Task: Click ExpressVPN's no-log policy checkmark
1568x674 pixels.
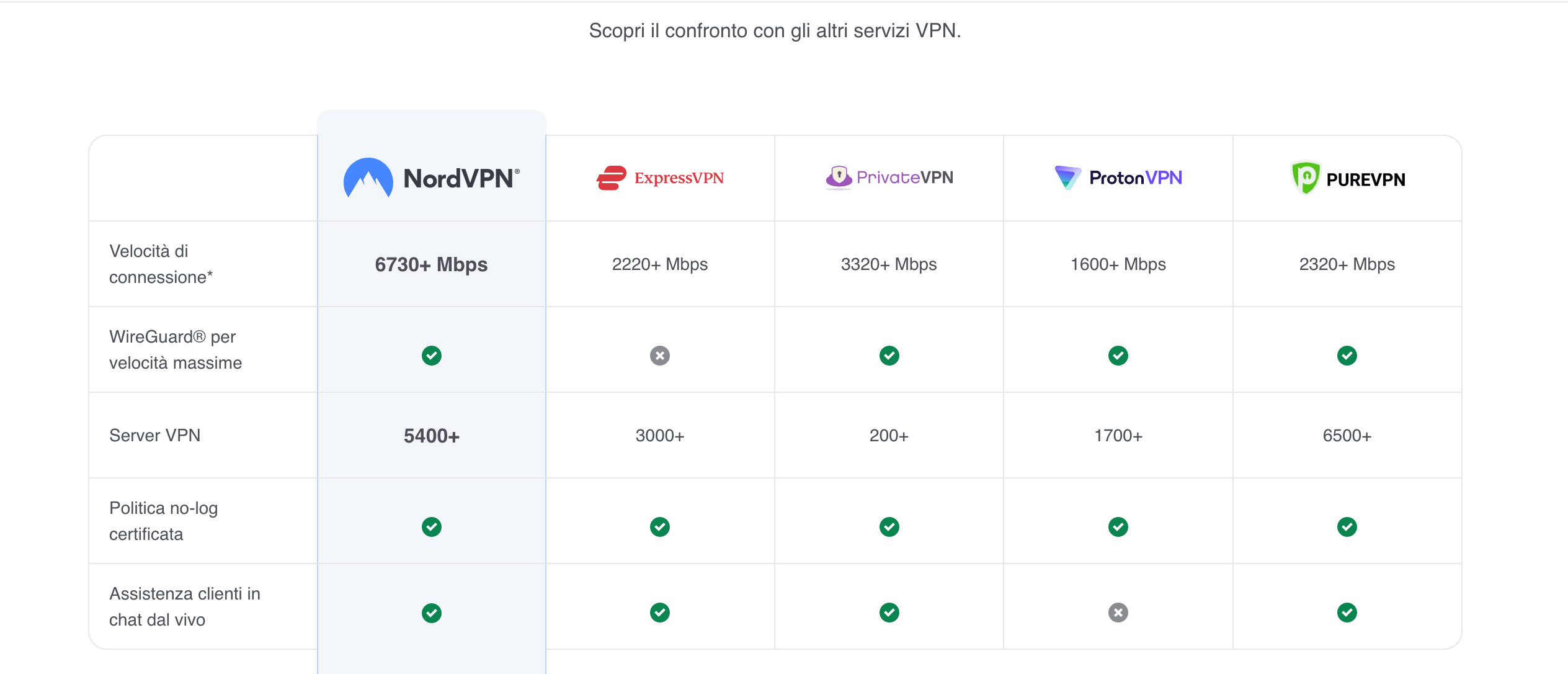Action: pos(660,527)
